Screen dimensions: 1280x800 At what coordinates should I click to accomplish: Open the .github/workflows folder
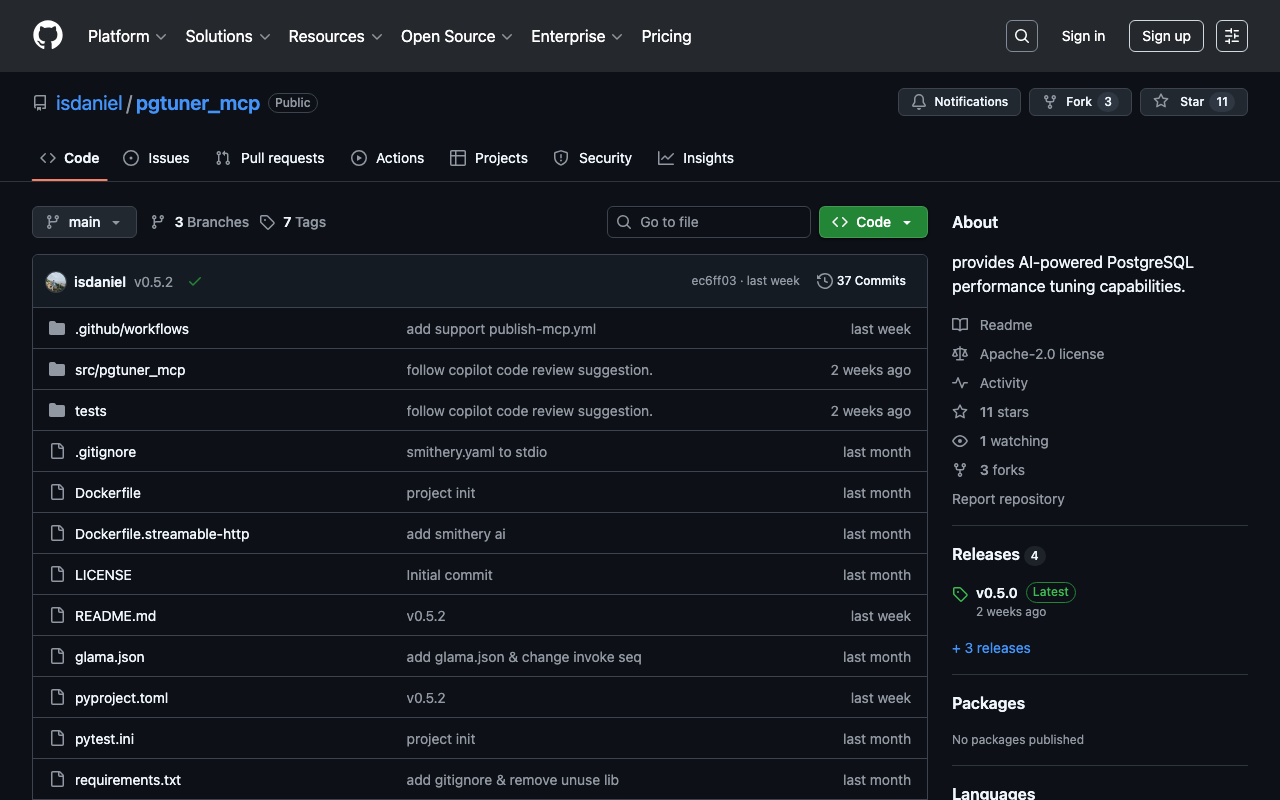click(x=132, y=329)
